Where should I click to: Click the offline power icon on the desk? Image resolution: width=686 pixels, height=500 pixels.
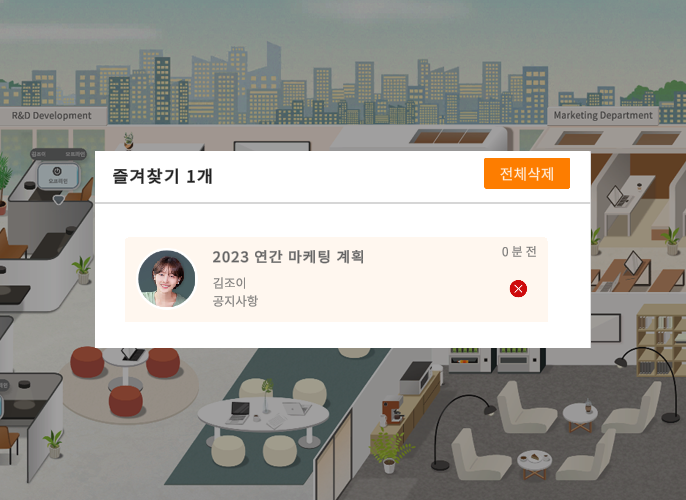pos(57,171)
